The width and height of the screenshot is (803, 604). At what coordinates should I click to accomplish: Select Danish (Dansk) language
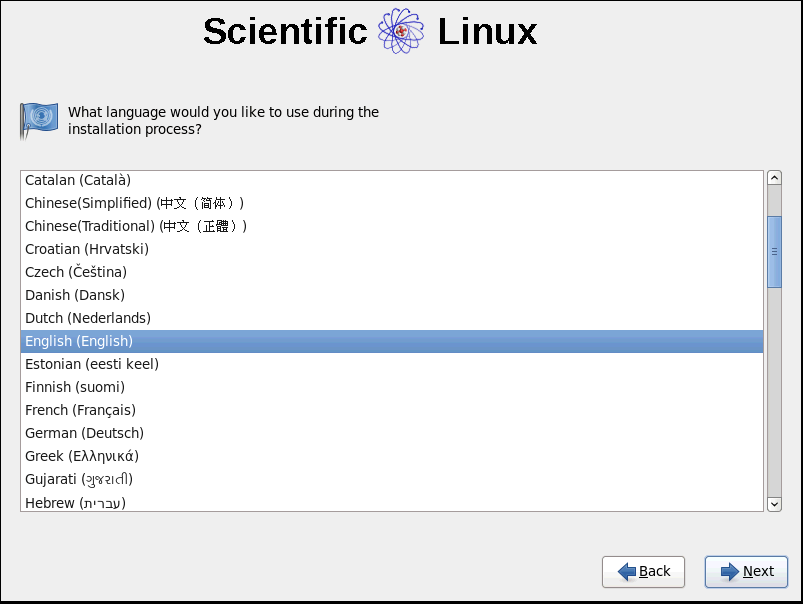click(x=392, y=295)
